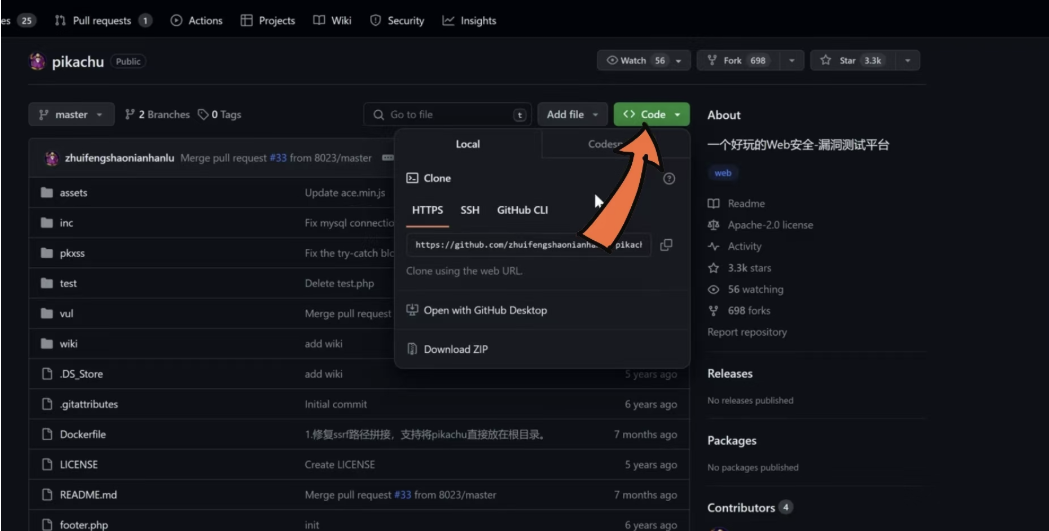Click the assets folder icon
The width and height of the screenshot is (1049, 531).
(x=46, y=193)
